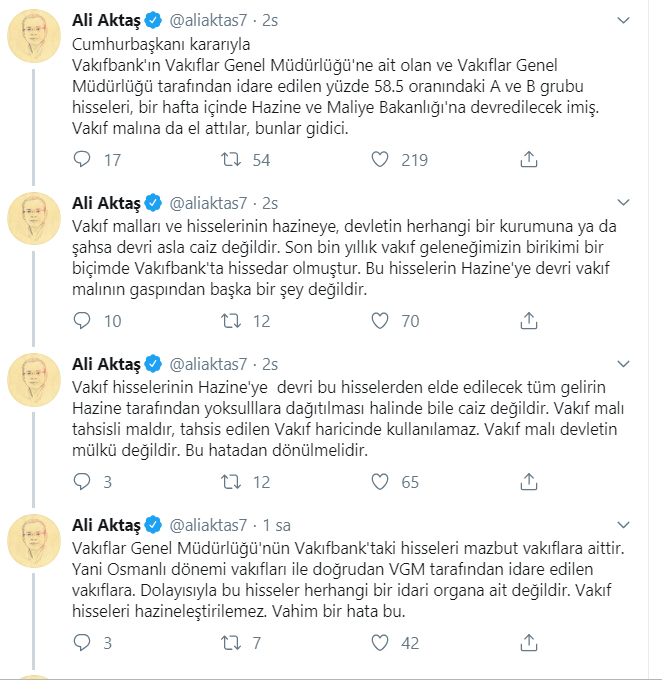Like the tweet with 219 likes
Image resolution: width=662 pixels, height=683 pixels.
point(380,160)
